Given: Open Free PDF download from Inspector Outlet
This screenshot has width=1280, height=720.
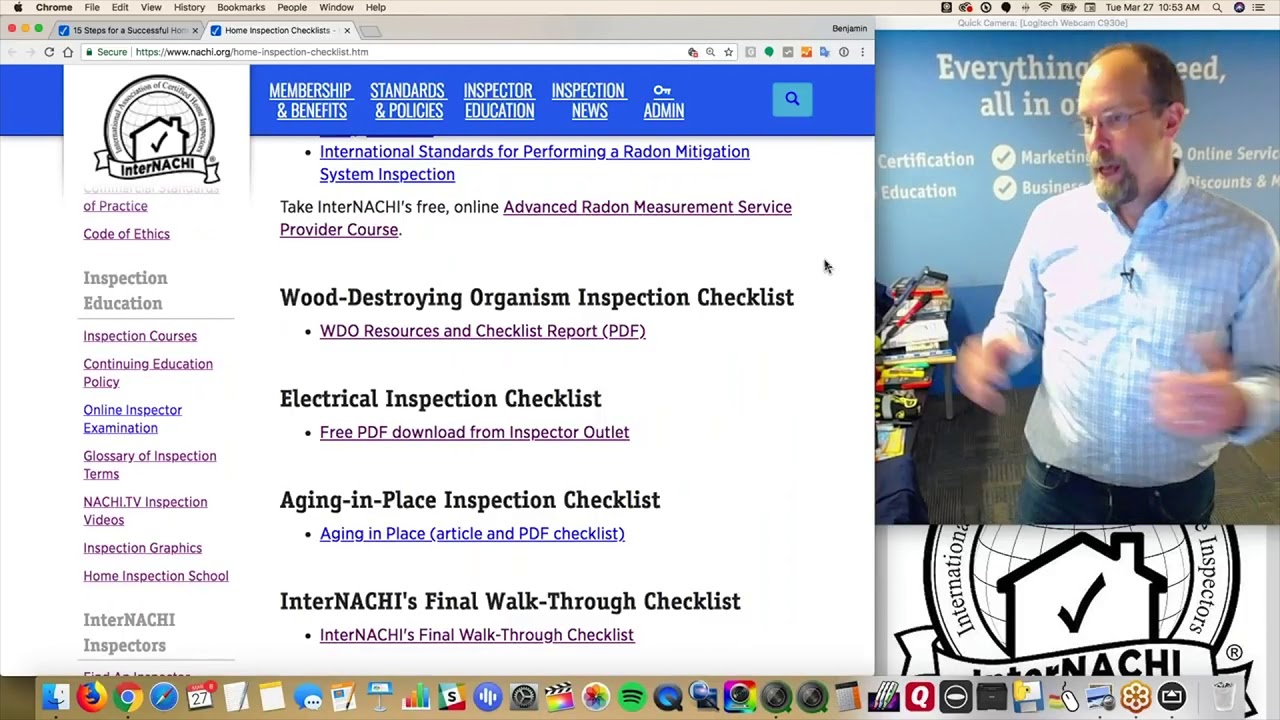Looking at the screenshot, I should pos(474,432).
